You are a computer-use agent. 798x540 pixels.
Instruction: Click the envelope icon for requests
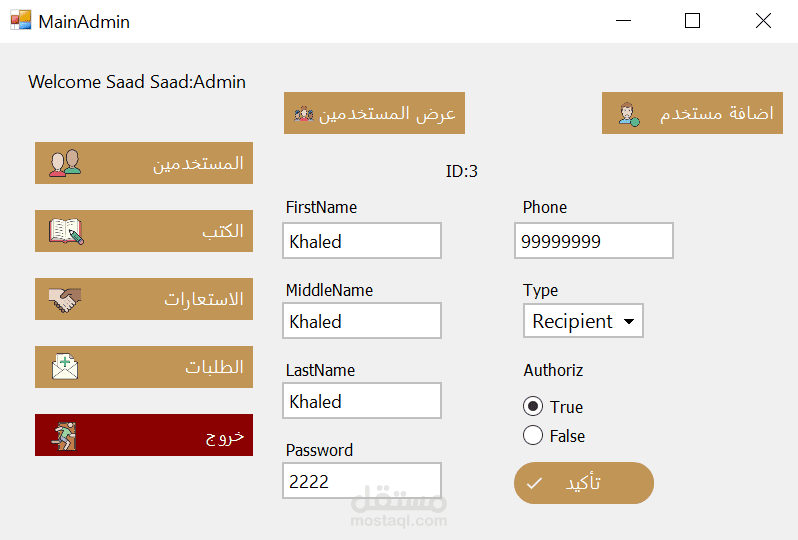click(65, 367)
